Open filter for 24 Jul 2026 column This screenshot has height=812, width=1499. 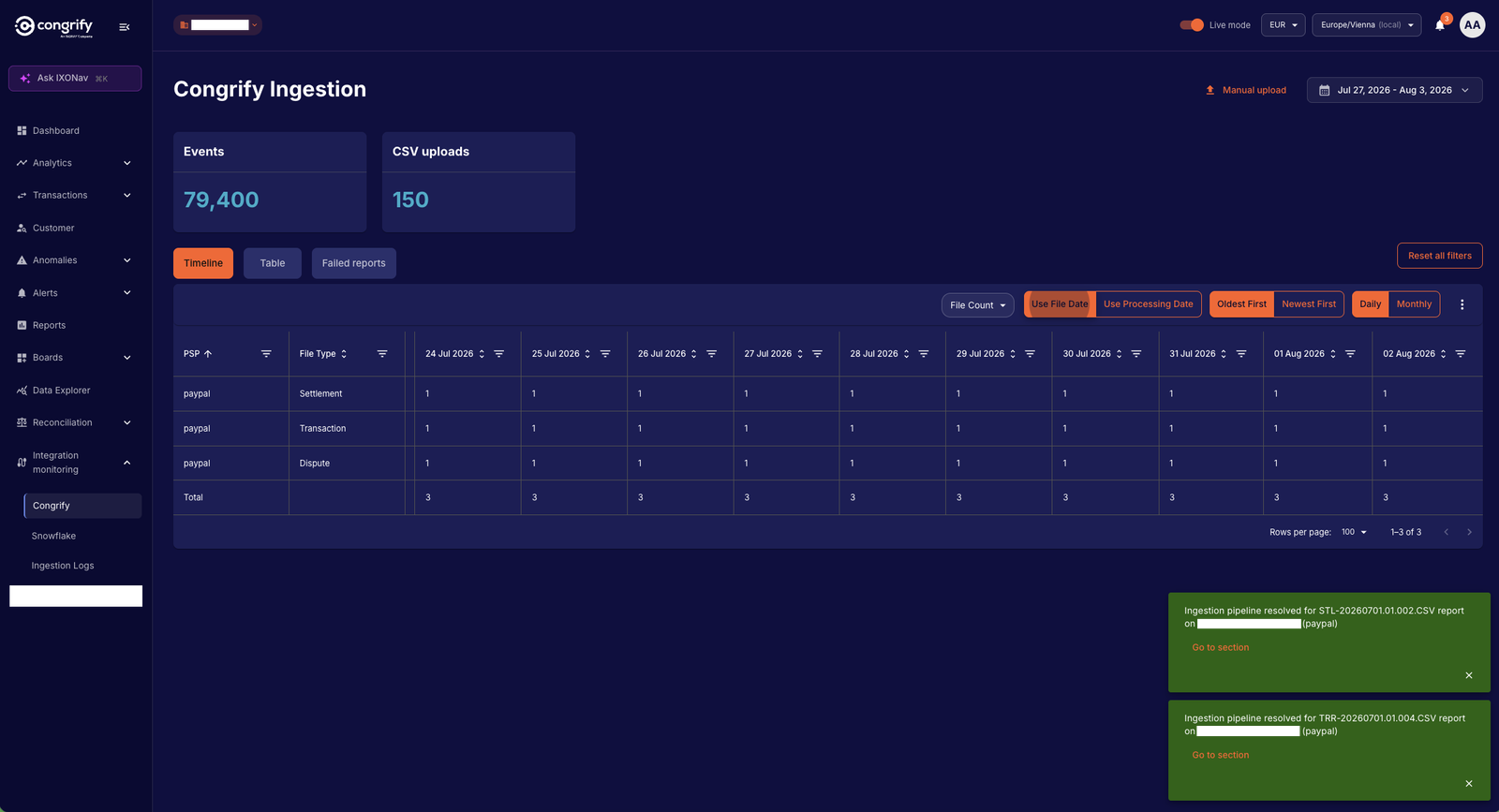click(x=499, y=354)
